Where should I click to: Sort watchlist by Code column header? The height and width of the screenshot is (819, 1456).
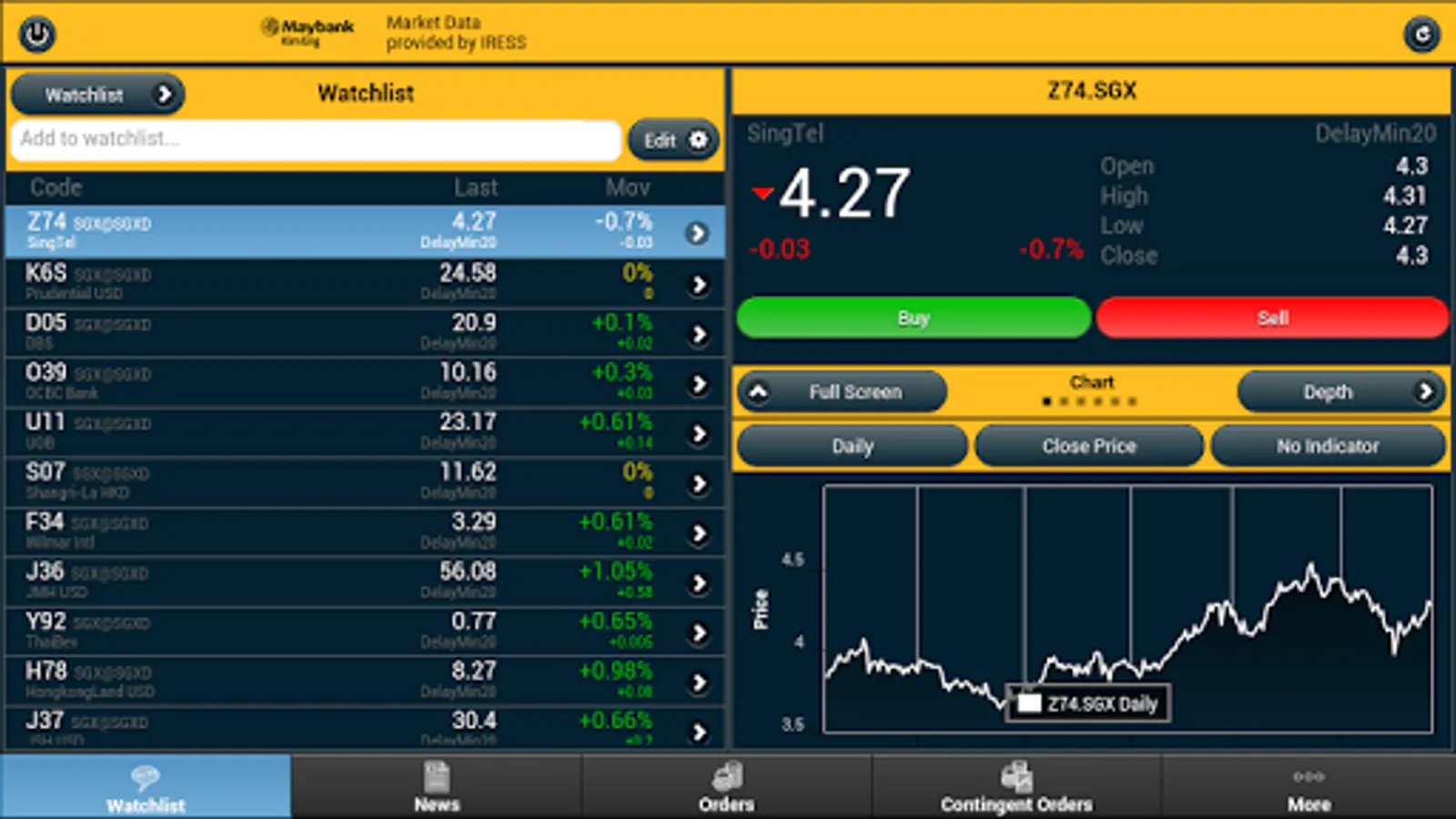pos(56,187)
